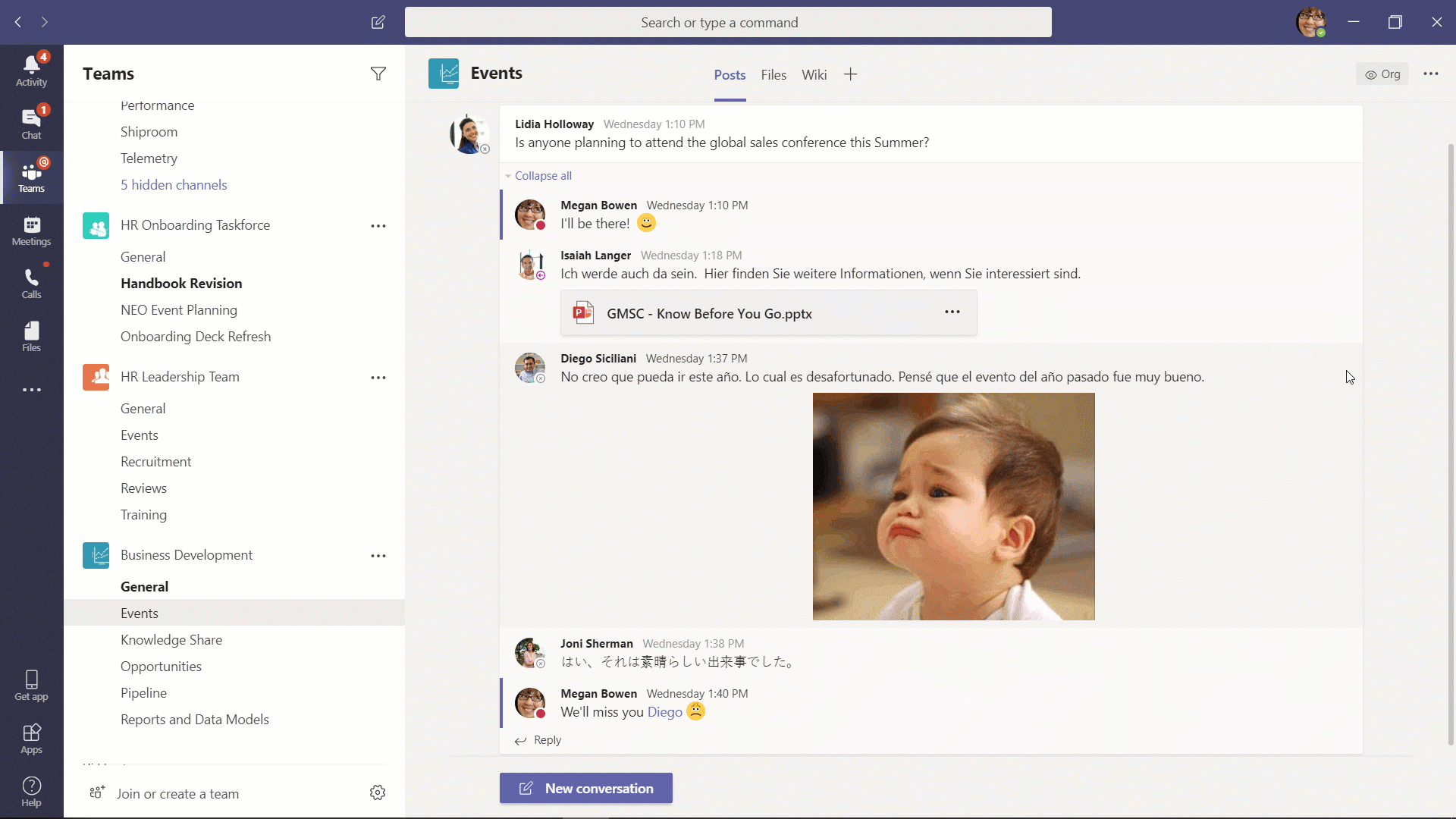Select the Posts tab in Events

tap(730, 74)
